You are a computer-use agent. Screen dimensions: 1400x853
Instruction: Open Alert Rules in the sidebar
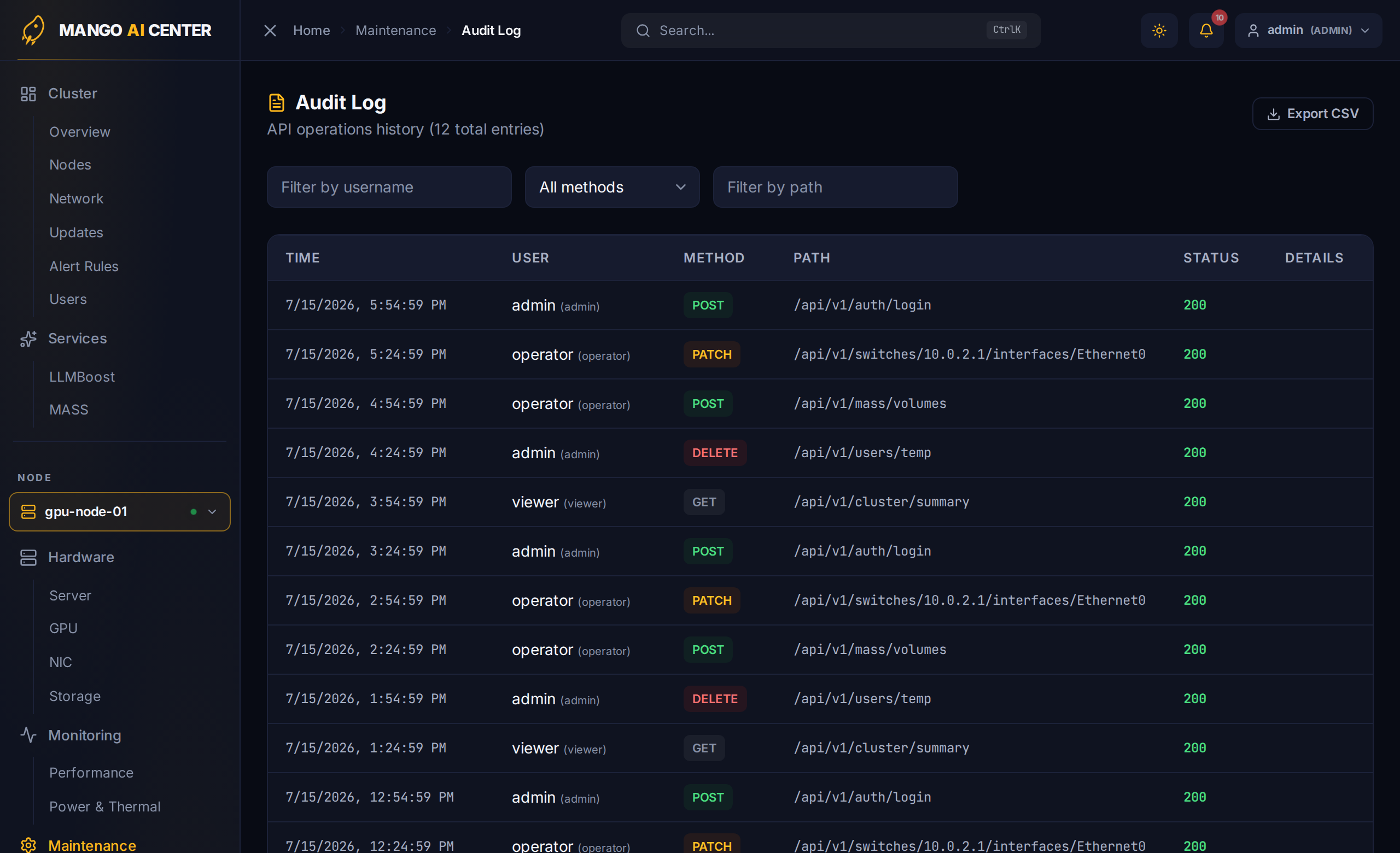click(84, 266)
